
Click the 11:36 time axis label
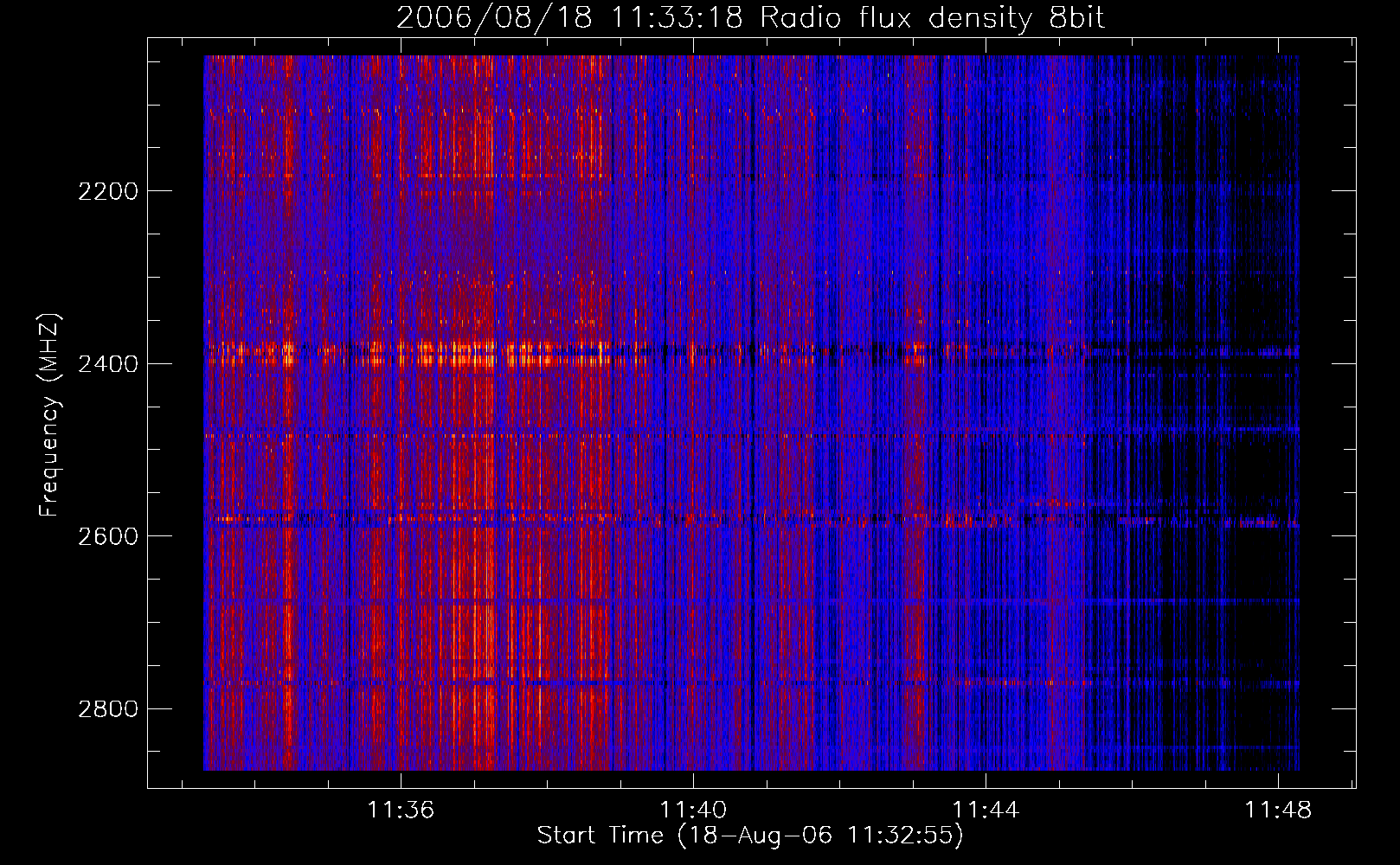click(401, 811)
